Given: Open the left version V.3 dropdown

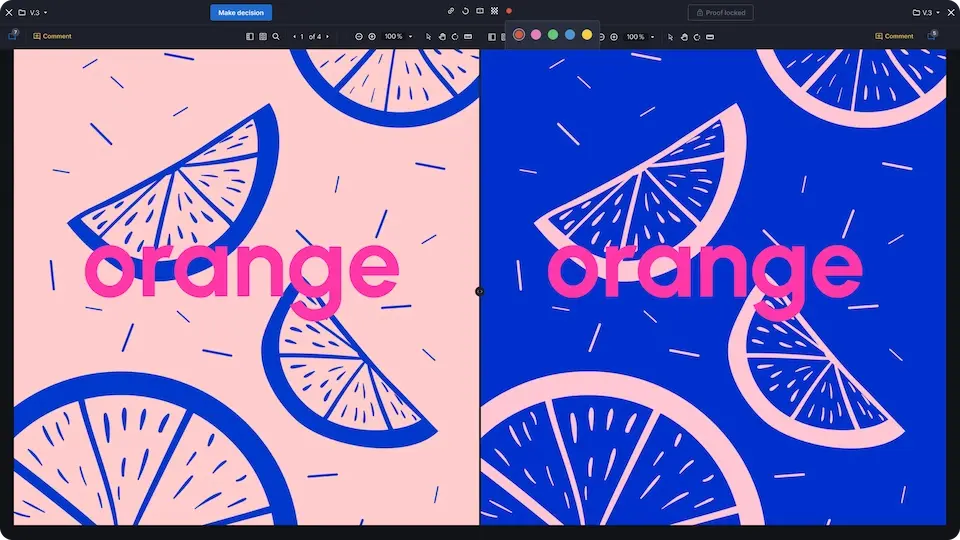Looking at the screenshot, I should [38, 12].
